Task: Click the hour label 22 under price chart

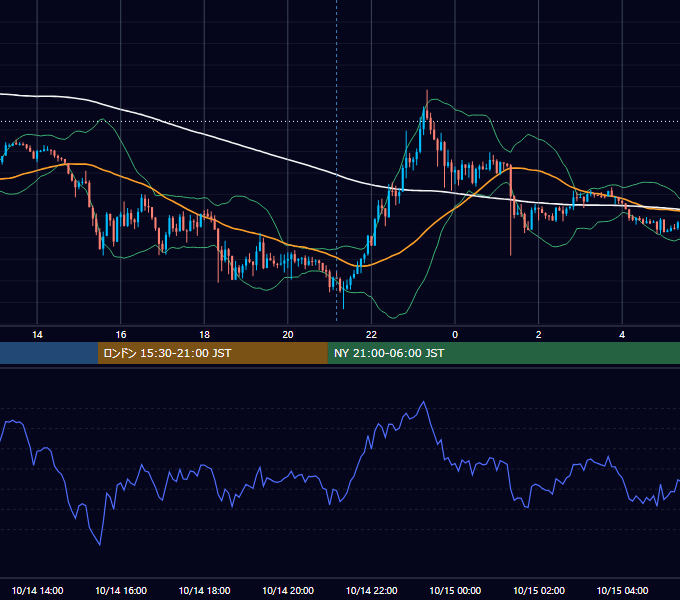Action: click(371, 335)
